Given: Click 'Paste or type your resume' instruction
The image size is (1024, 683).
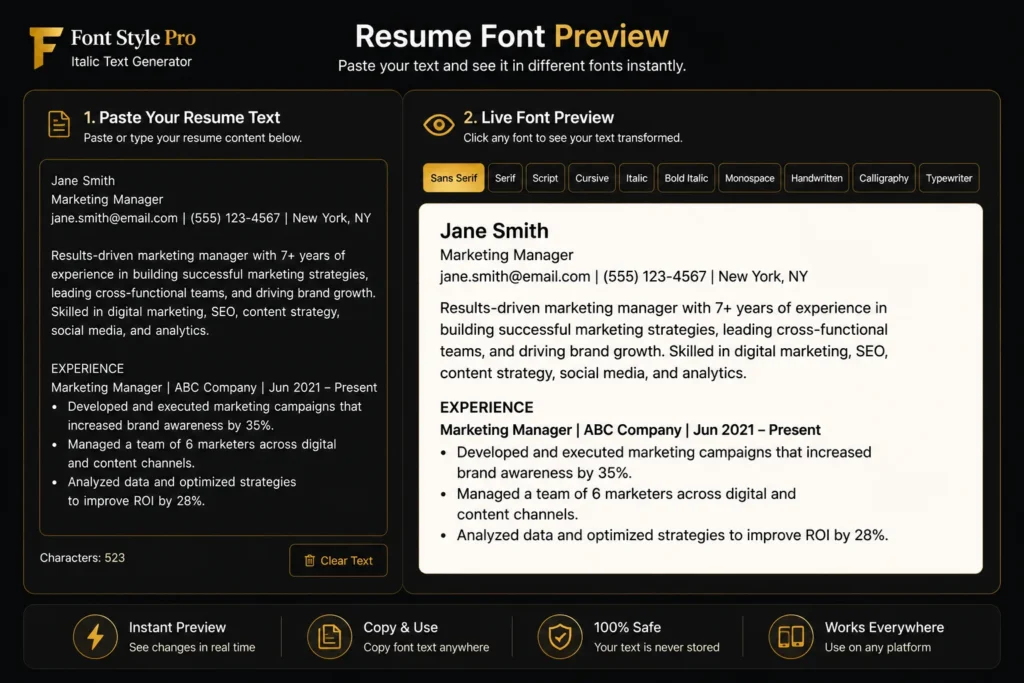Looking at the screenshot, I should coord(193,138).
